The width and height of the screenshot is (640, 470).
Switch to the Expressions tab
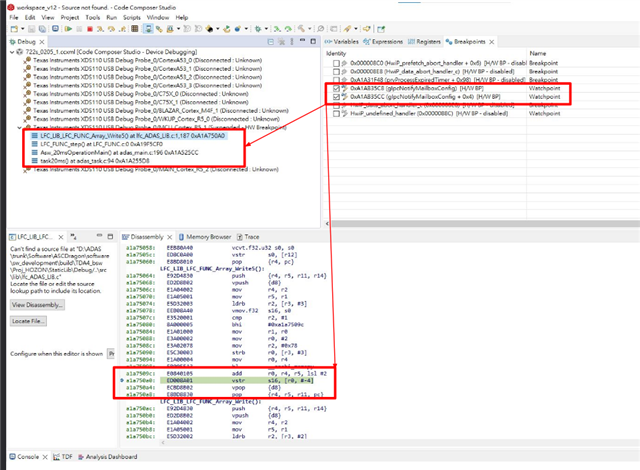[x=383, y=42]
